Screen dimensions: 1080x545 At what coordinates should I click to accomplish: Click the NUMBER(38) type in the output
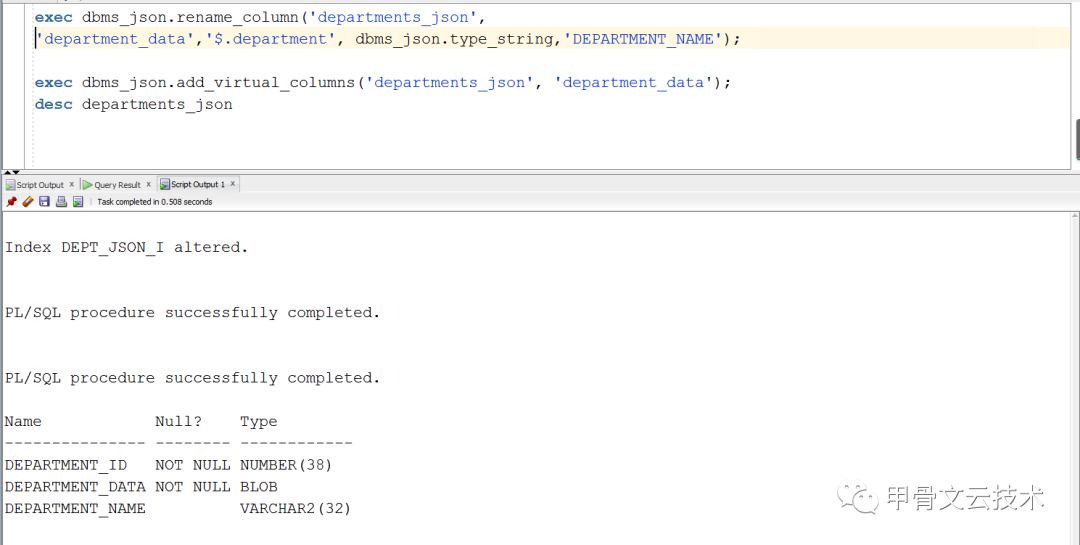coord(286,465)
